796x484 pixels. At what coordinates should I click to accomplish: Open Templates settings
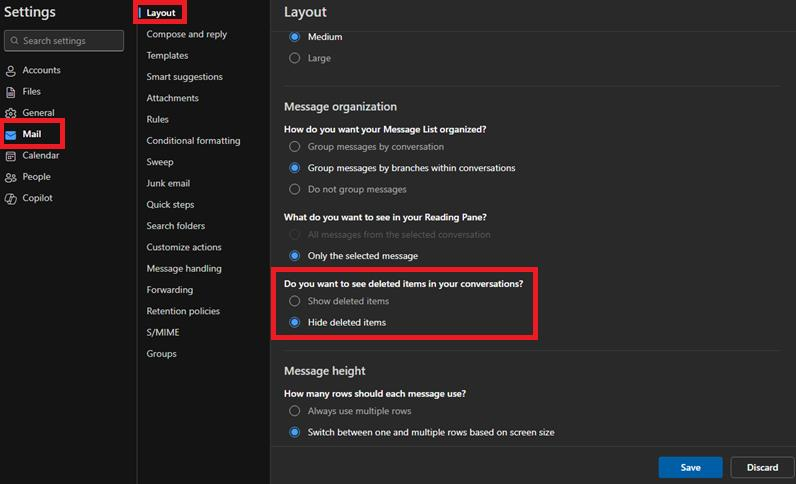tap(168, 55)
